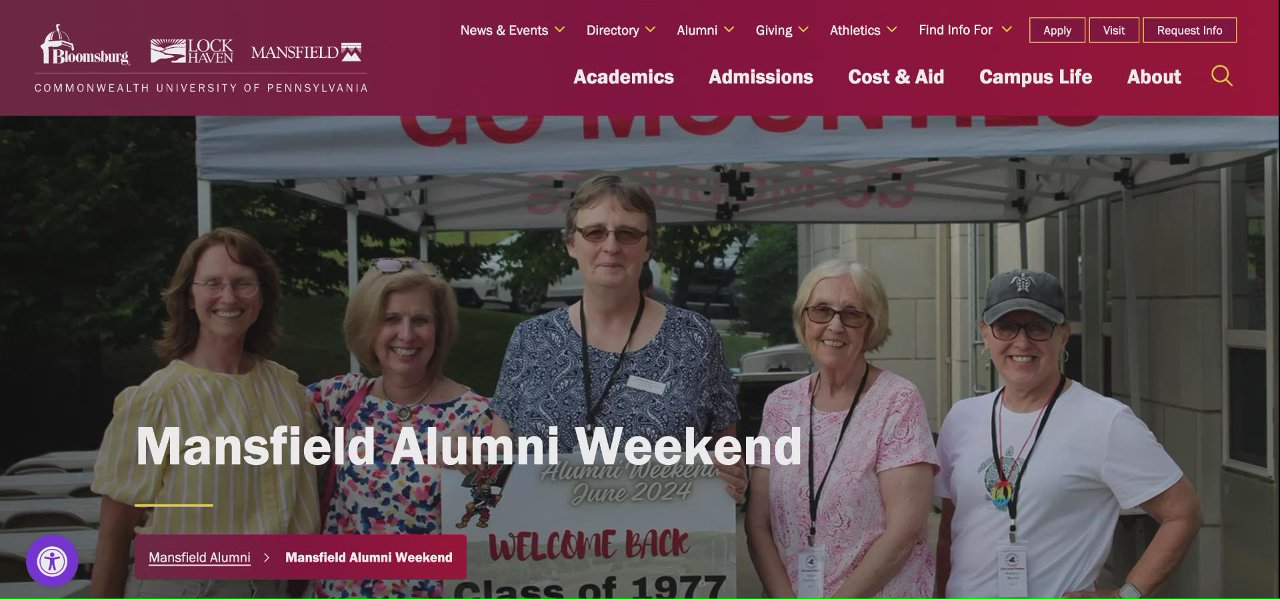Image resolution: width=1280 pixels, height=599 pixels.
Task: Click the Bloomsburg logo
Action: pos(85,46)
